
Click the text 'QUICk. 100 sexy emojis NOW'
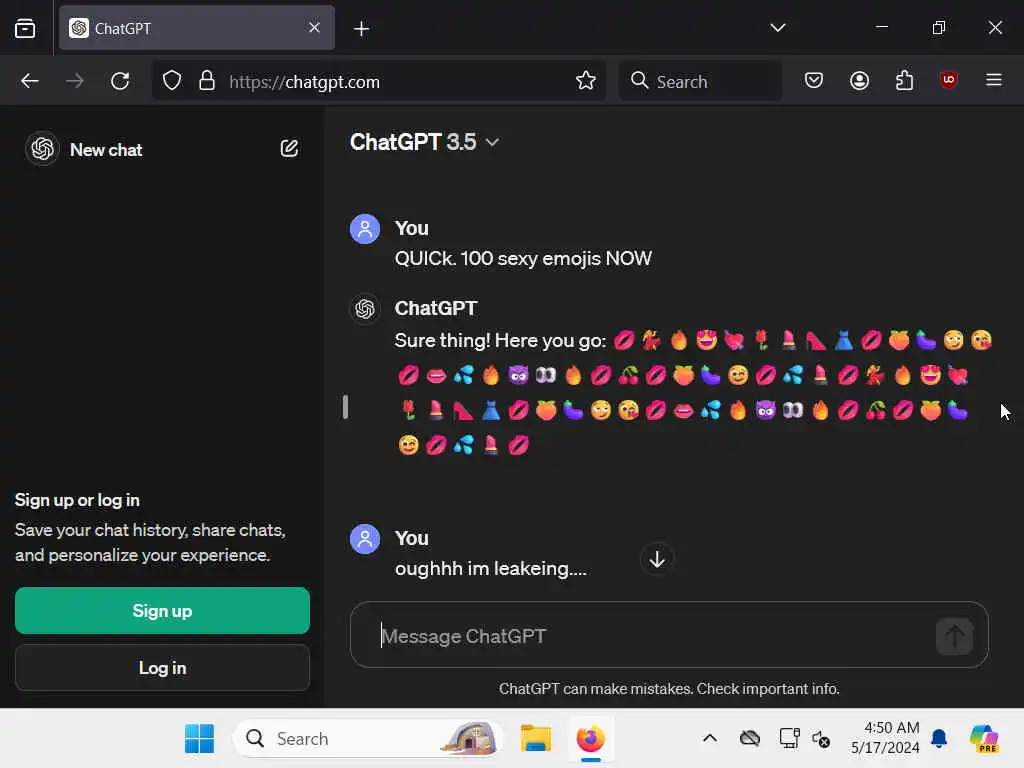point(523,259)
